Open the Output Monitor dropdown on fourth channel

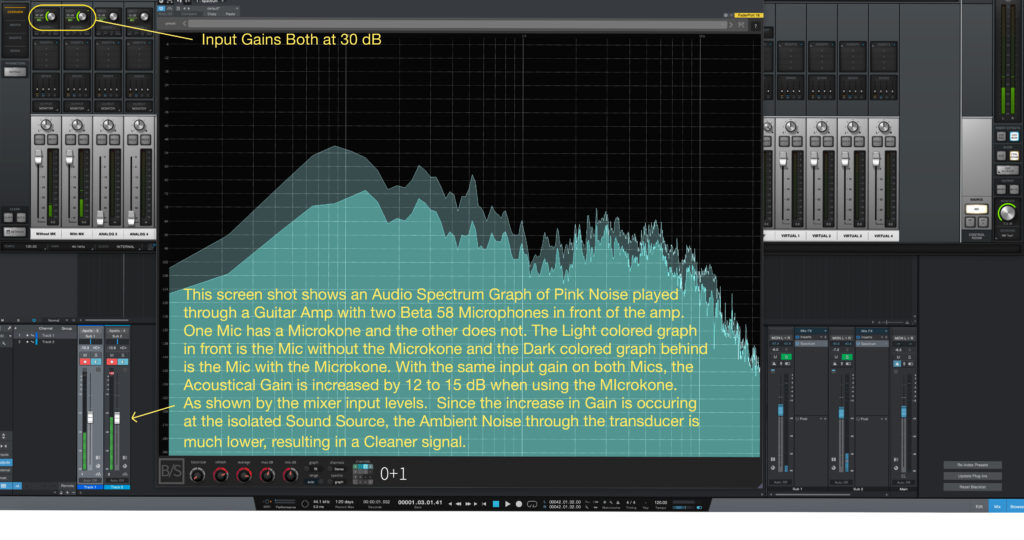(x=139, y=106)
